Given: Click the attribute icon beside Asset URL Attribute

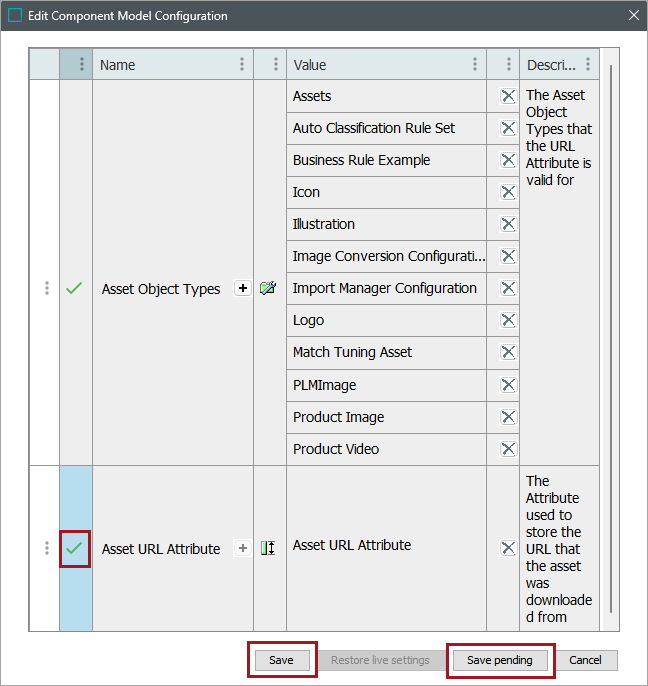Looking at the screenshot, I should point(268,548).
